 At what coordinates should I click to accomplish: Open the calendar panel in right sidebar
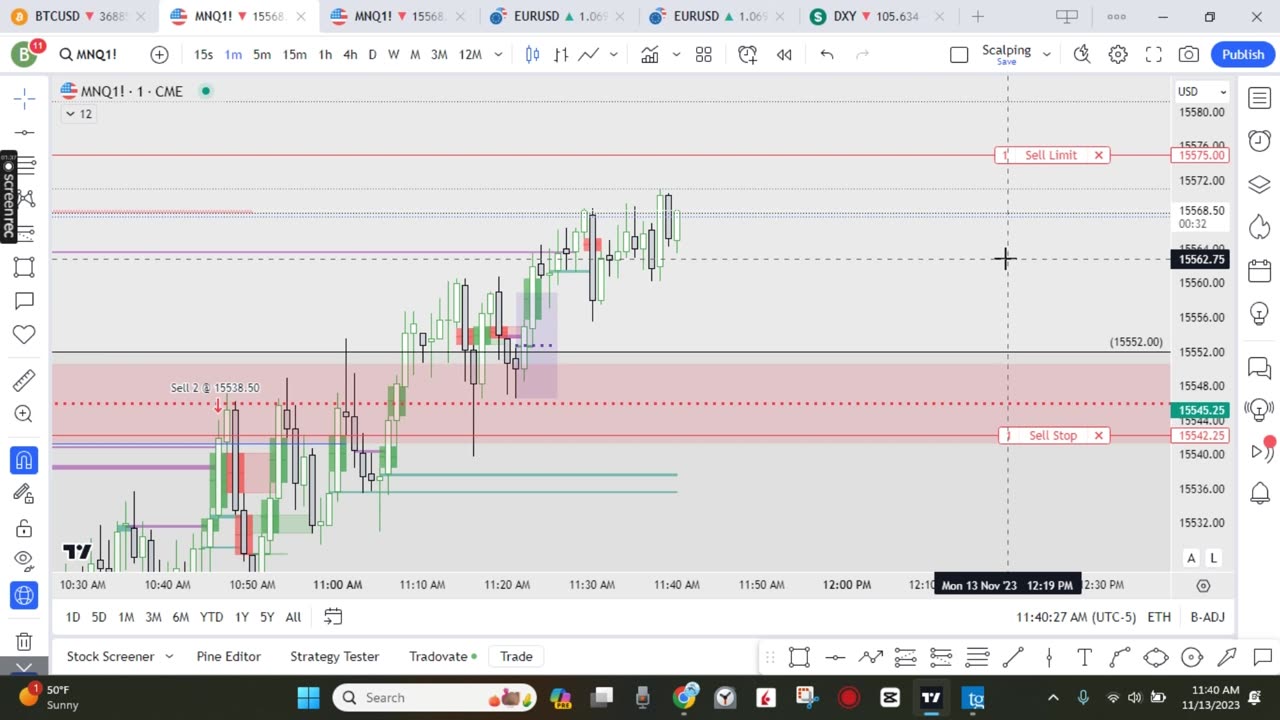click(x=1259, y=271)
